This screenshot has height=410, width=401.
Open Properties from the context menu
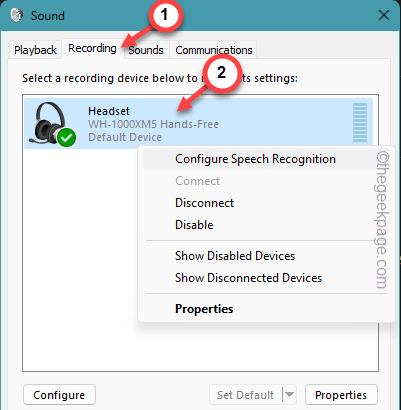pyautogui.click(x=204, y=309)
